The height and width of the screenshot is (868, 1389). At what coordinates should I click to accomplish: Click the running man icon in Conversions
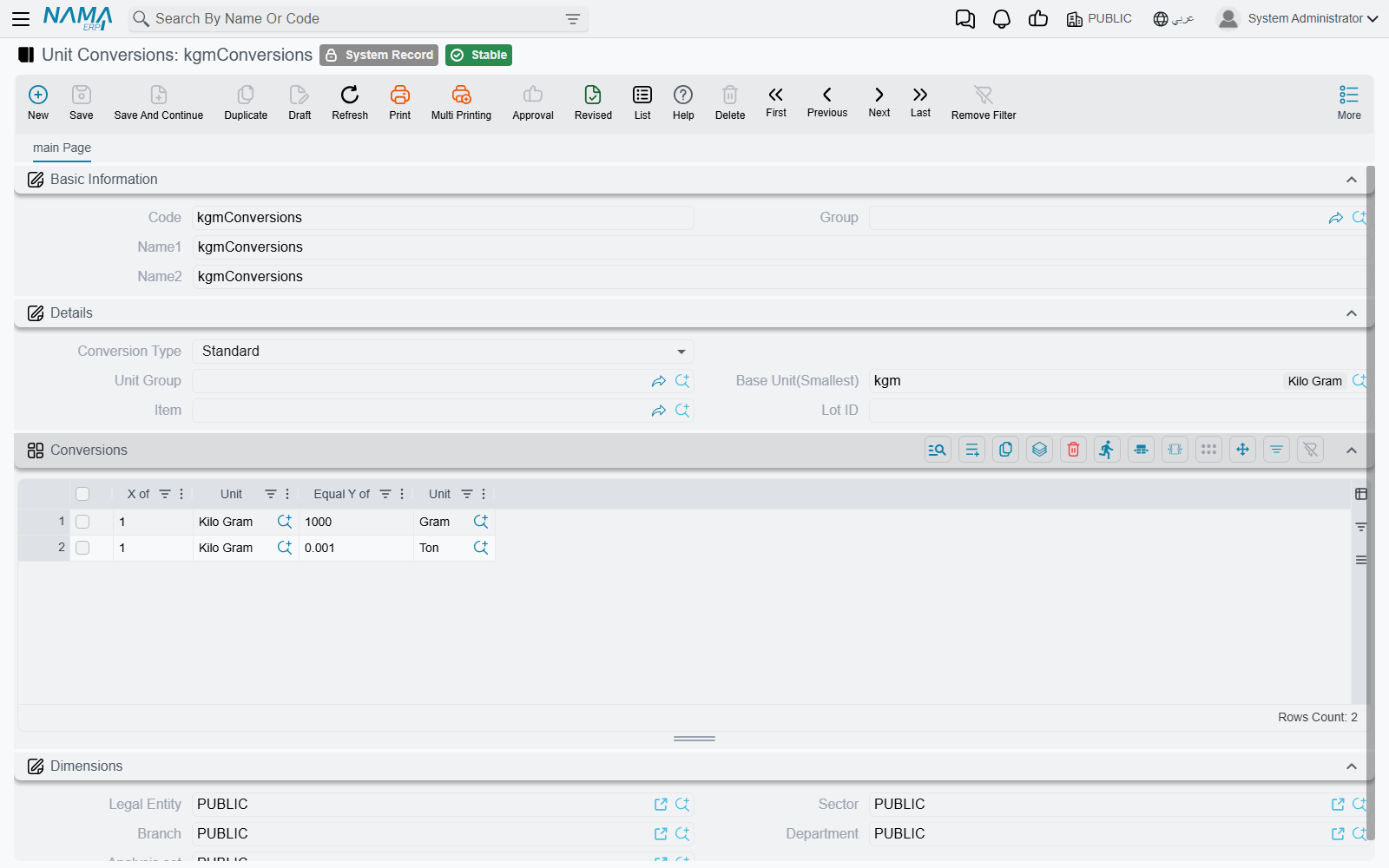click(x=1107, y=450)
